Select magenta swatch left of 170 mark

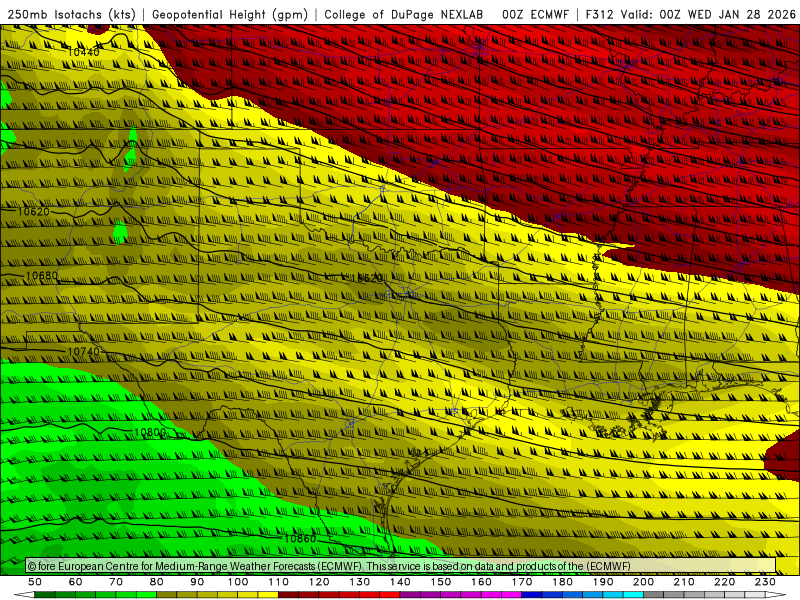tap(512, 595)
